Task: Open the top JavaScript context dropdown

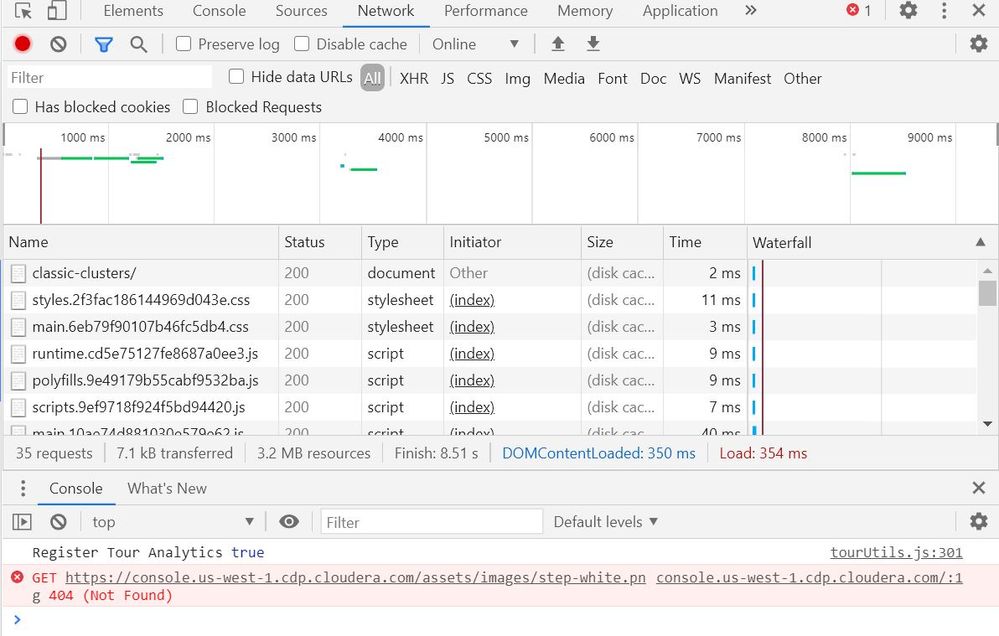Action: click(172, 522)
